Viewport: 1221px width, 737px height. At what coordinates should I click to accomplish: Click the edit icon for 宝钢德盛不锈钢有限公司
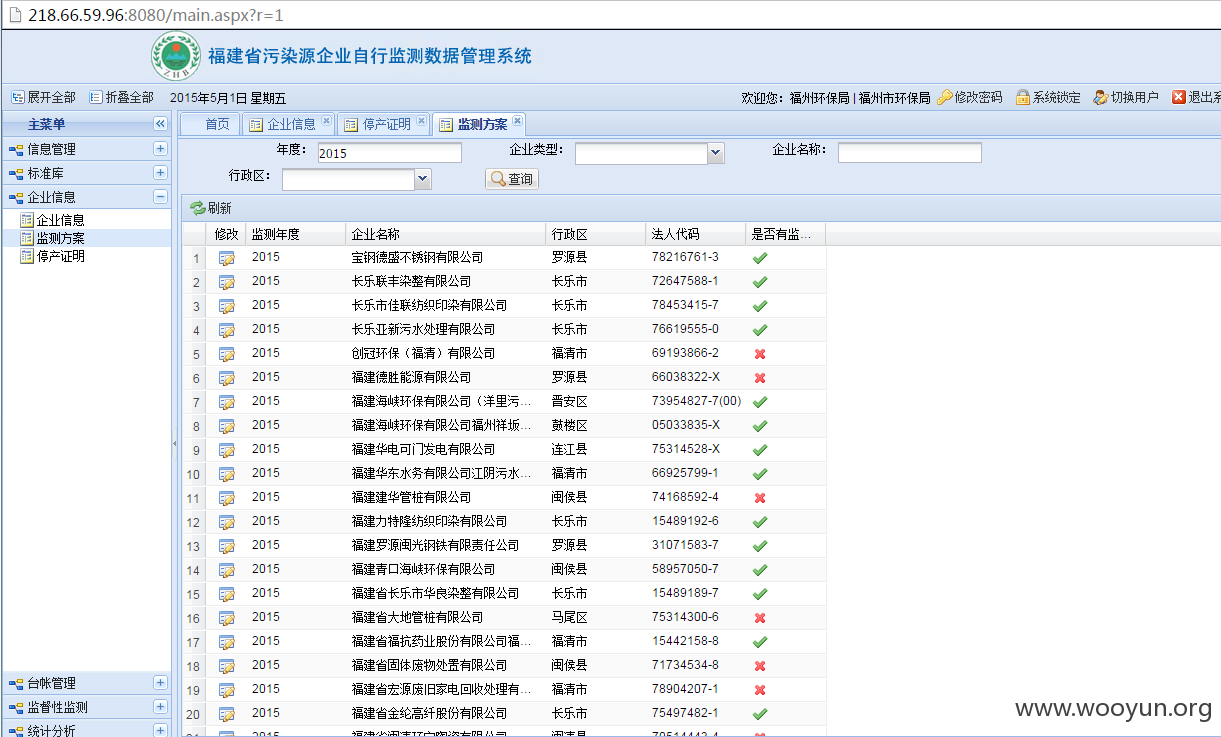pyautogui.click(x=227, y=258)
